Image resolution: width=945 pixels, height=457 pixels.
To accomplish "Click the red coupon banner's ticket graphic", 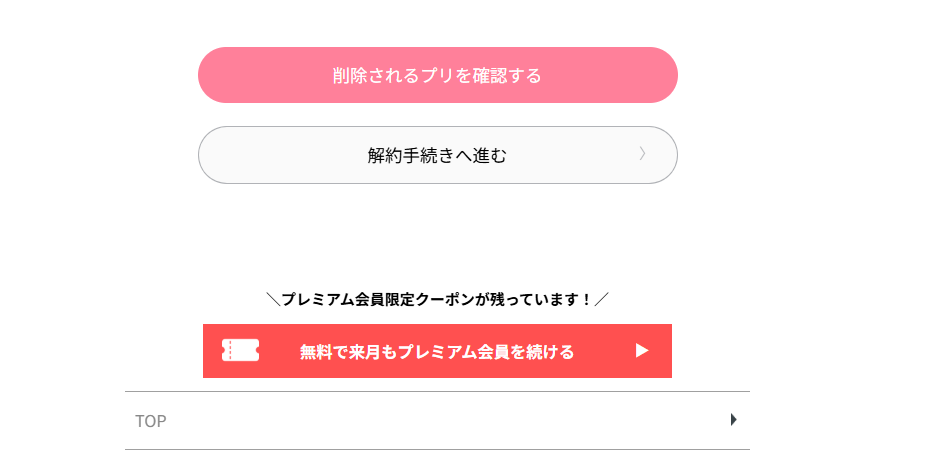I will [240, 350].
